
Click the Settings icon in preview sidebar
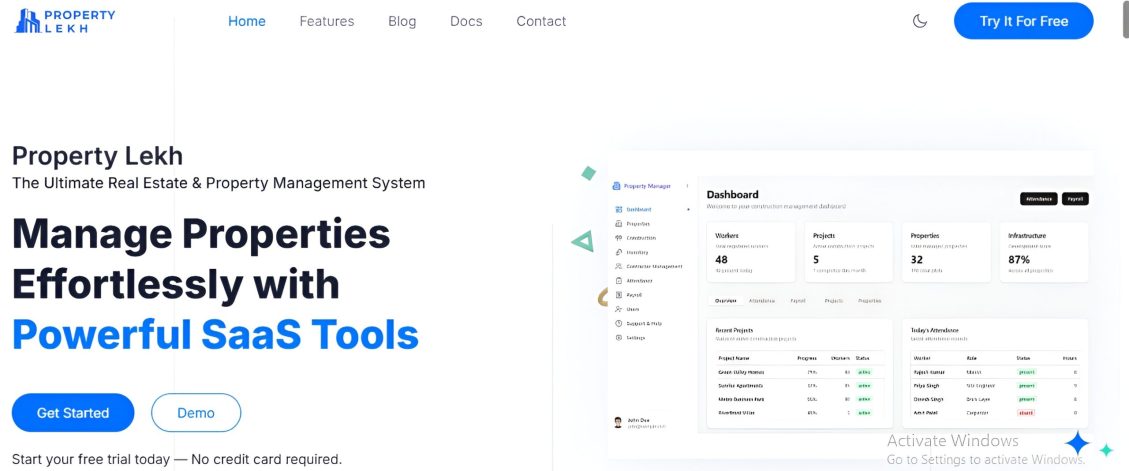tap(619, 338)
